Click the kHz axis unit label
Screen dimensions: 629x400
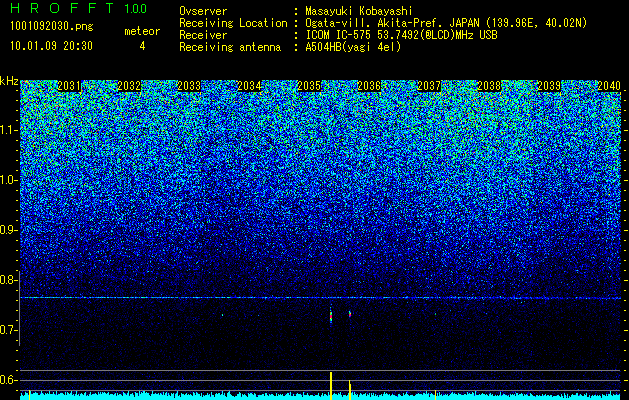[9, 81]
